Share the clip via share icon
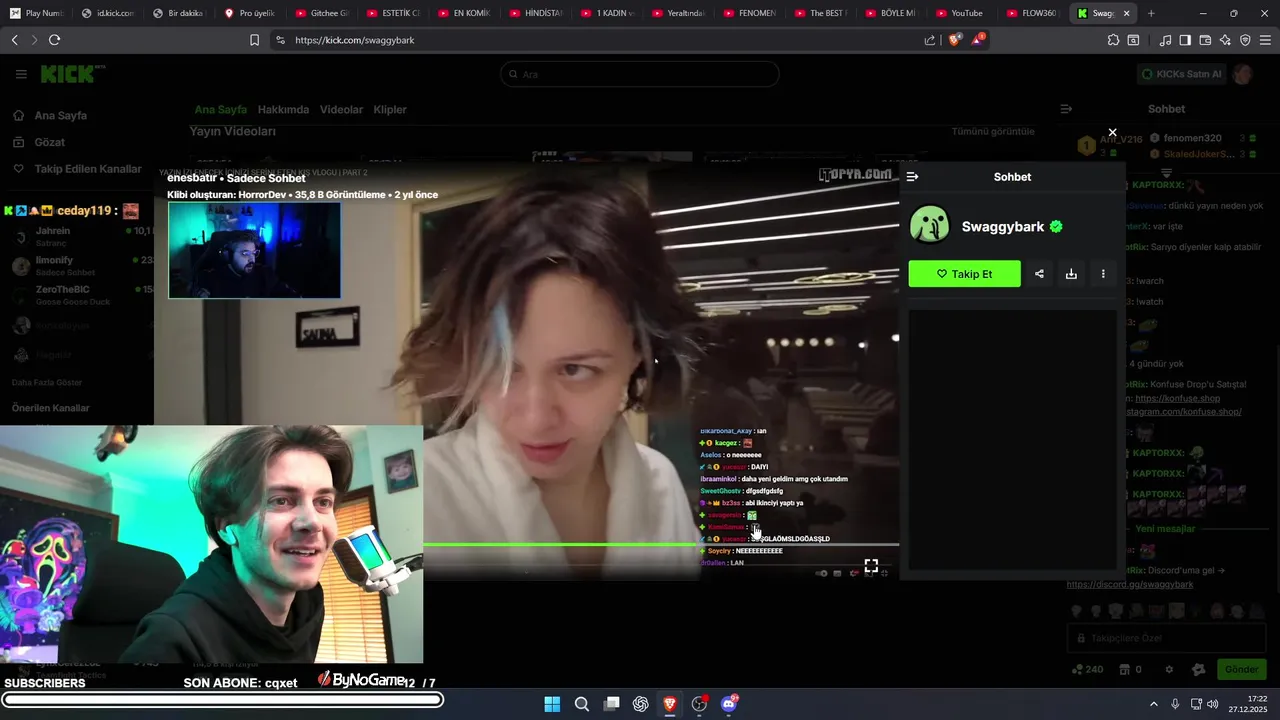Image resolution: width=1280 pixels, height=720 pixels. point(1039,274)
